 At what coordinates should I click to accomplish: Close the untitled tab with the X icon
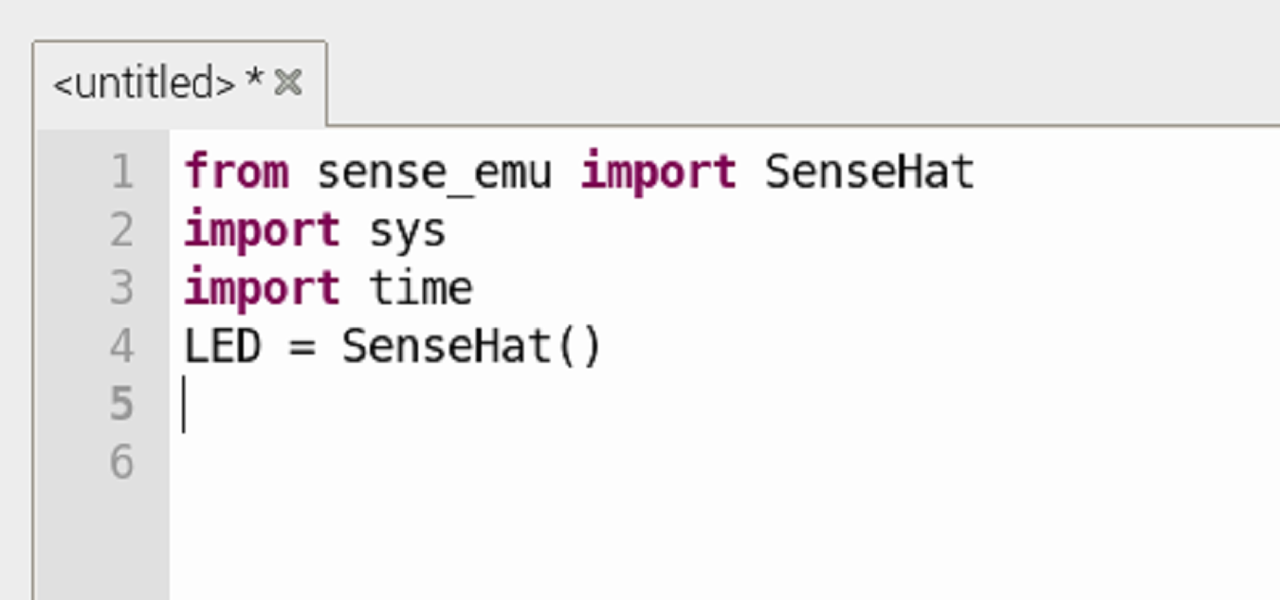click(288, 83)
